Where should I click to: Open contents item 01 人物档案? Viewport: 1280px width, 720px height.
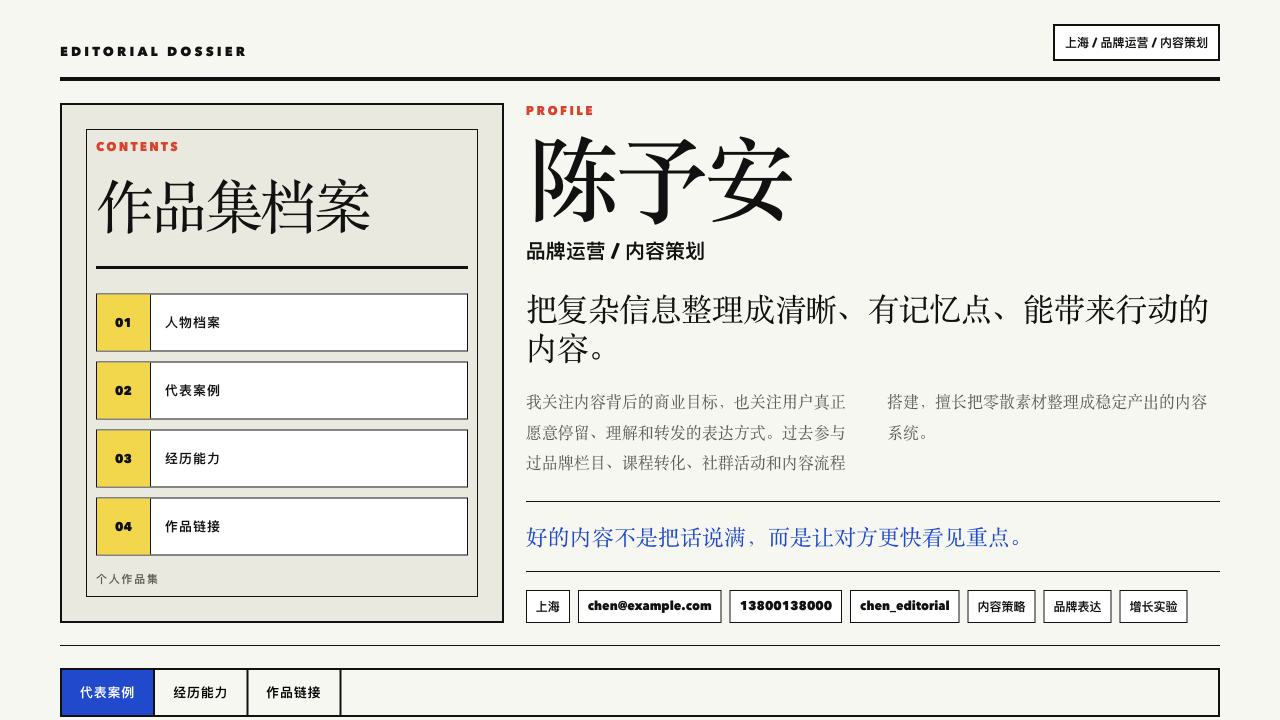tap(282, 322)
